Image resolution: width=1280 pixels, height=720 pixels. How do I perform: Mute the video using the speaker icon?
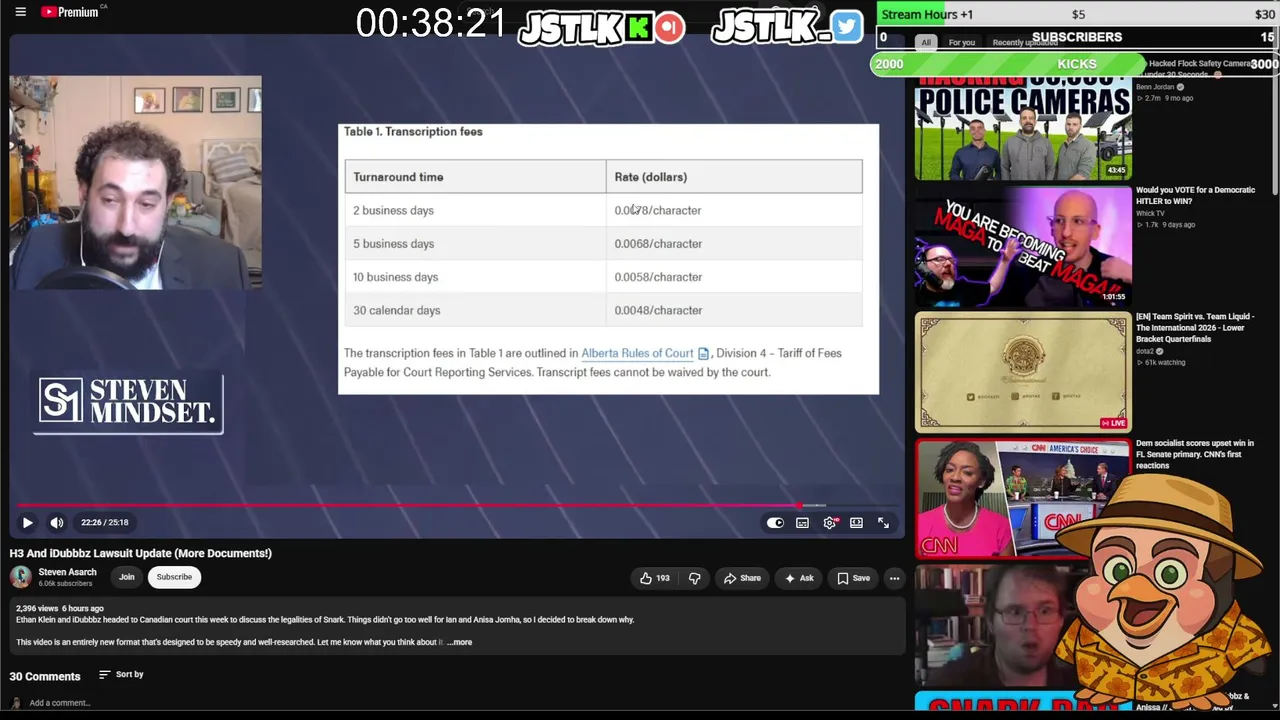57,522
